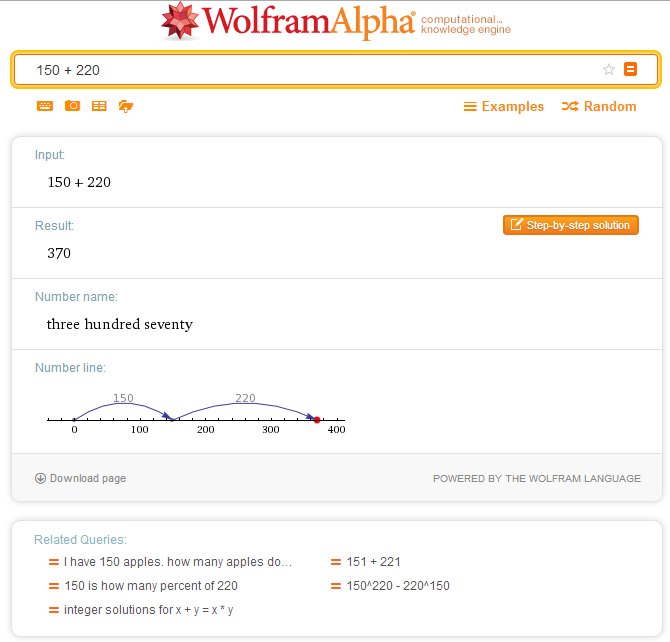Image resolution: width=670 pixels, height=642 pixels.
Task: Open the data input table icon
Action: [x=99, y=106]
